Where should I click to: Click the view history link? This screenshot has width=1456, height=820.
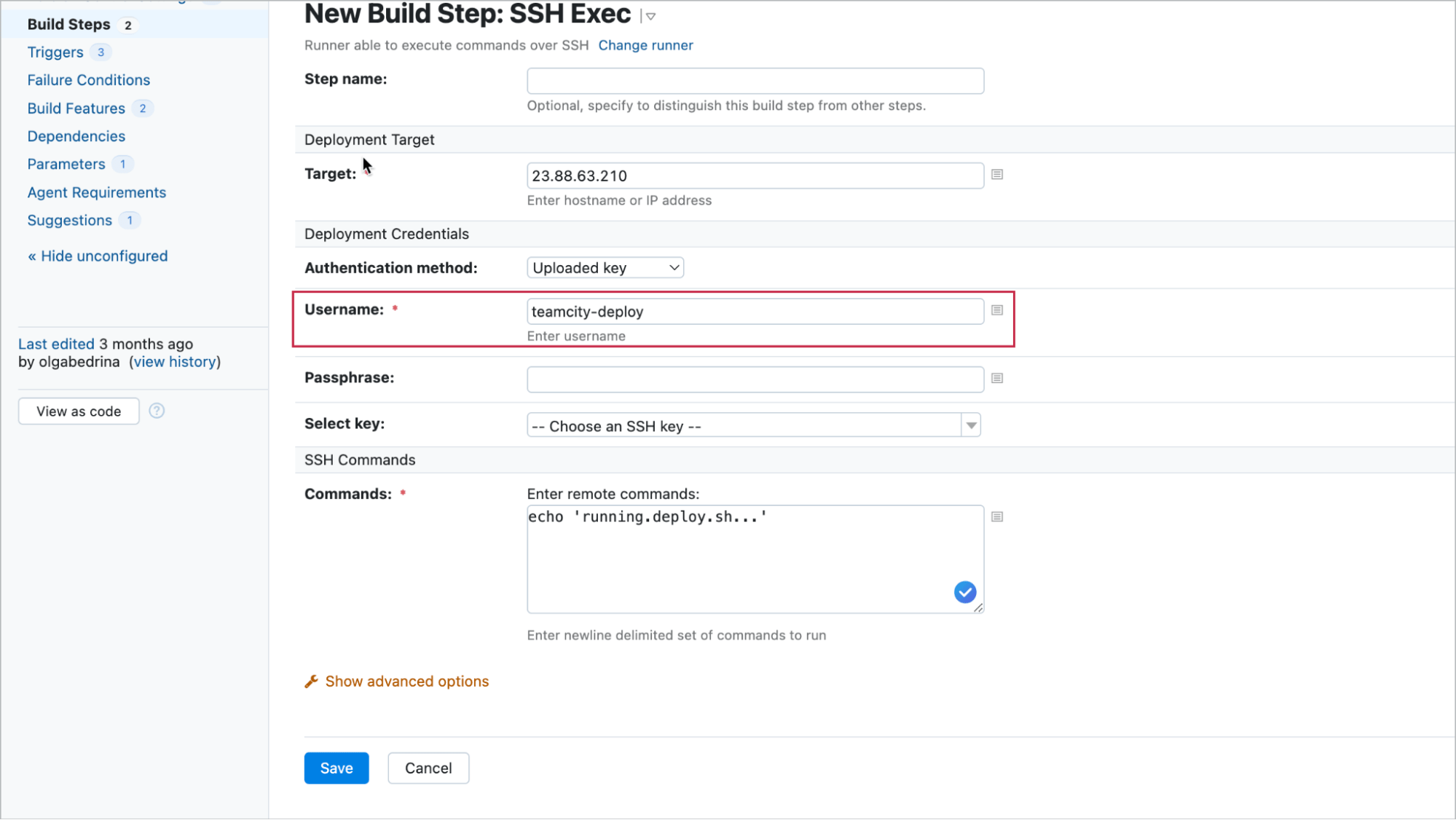click(175, 362)
